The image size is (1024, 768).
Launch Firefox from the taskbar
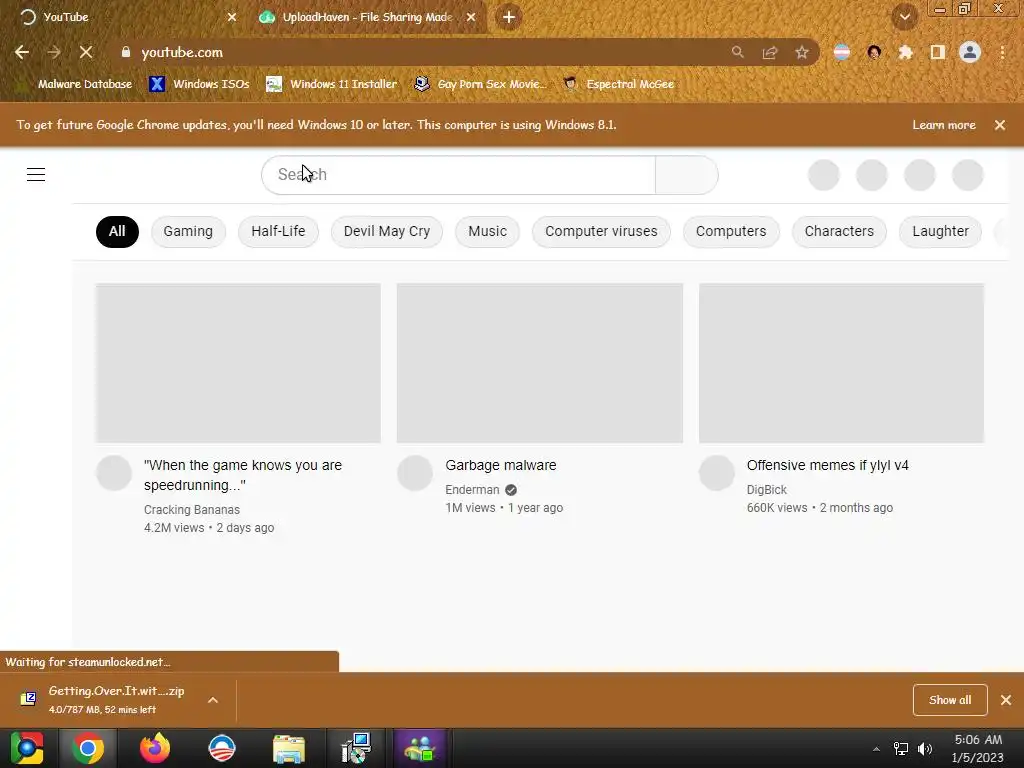coord(155,748)
